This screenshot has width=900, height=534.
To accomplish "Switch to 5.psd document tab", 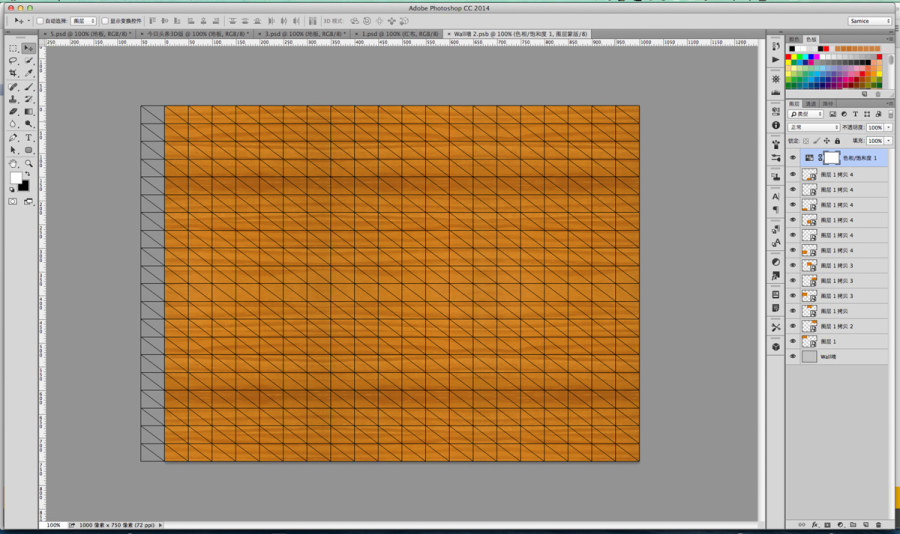I will click(x=88, y=34).
